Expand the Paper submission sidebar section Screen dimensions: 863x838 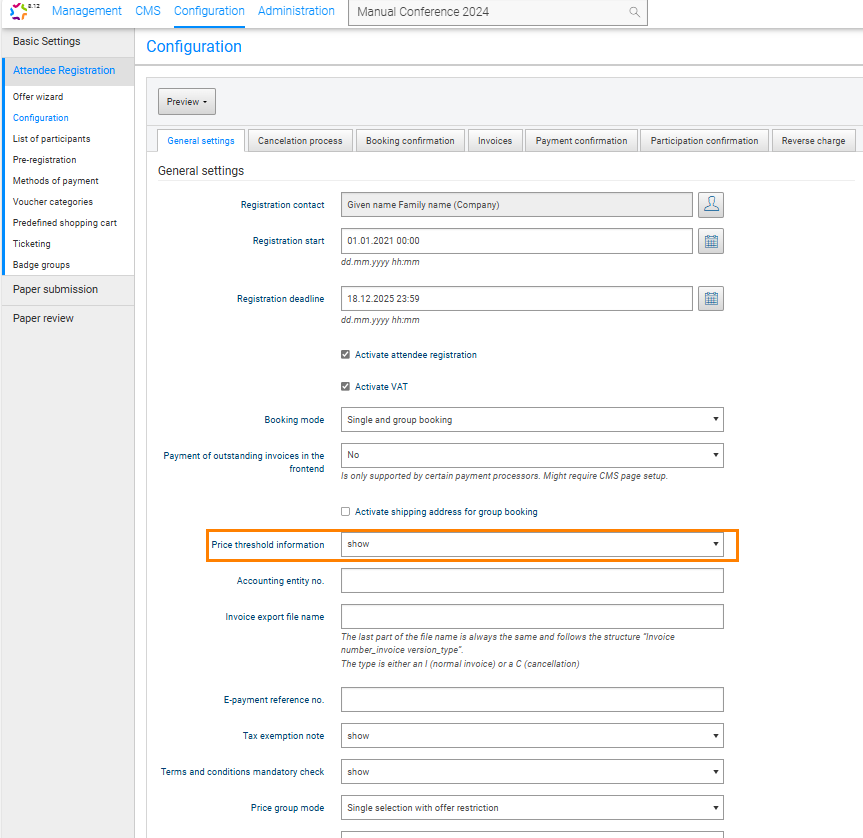[56, 290]
